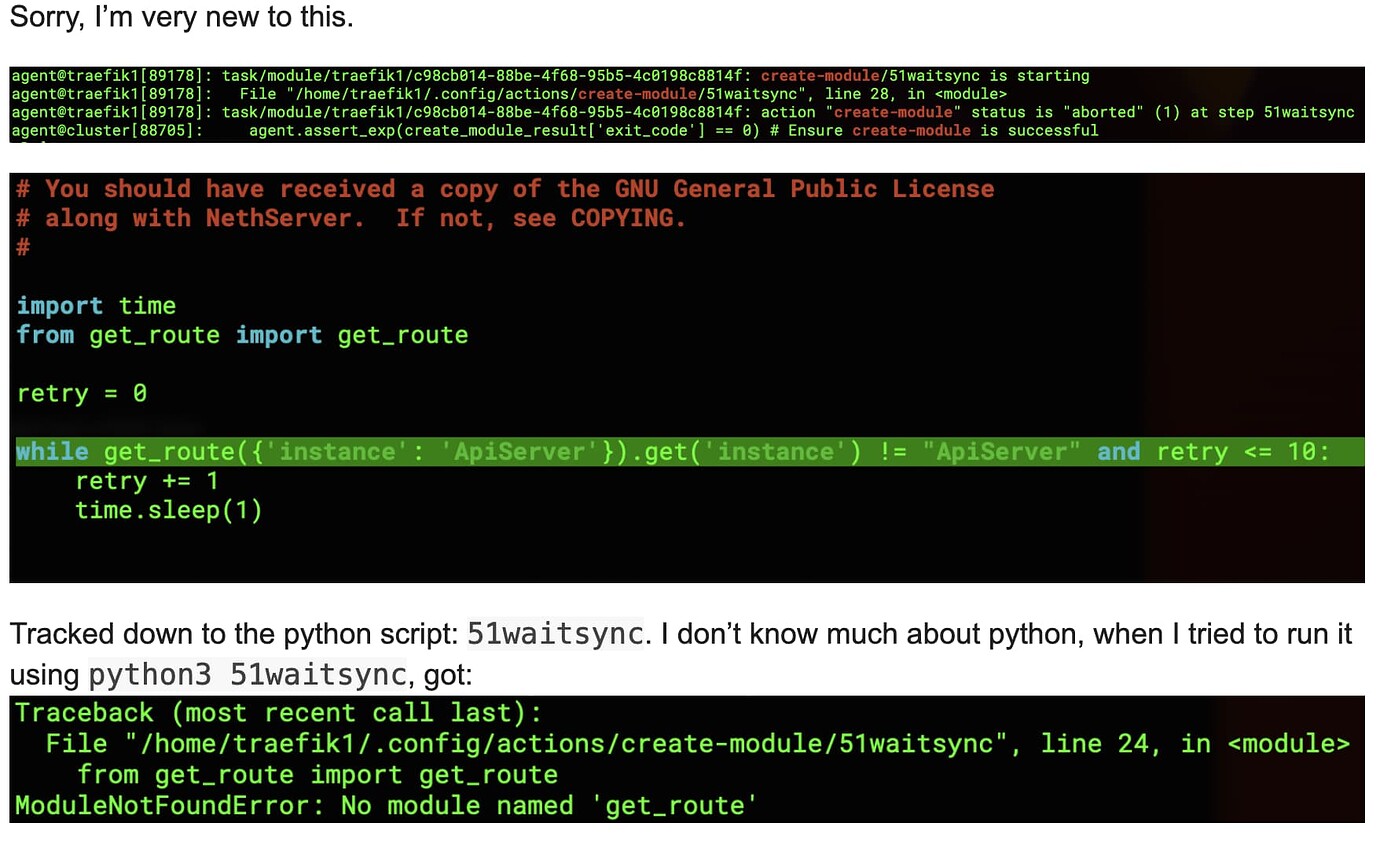The width and height of the screenshot is (1380, 844).
Task: Click "Traceback (most recent call last):" text
Action: click(x=278, y=713)
